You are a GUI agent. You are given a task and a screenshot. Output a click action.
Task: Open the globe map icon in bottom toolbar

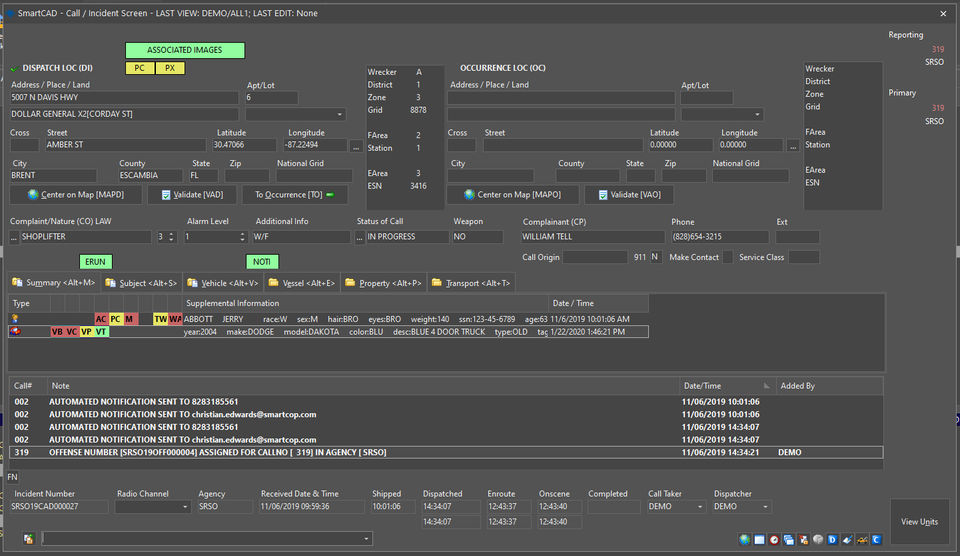coord(744,539)
